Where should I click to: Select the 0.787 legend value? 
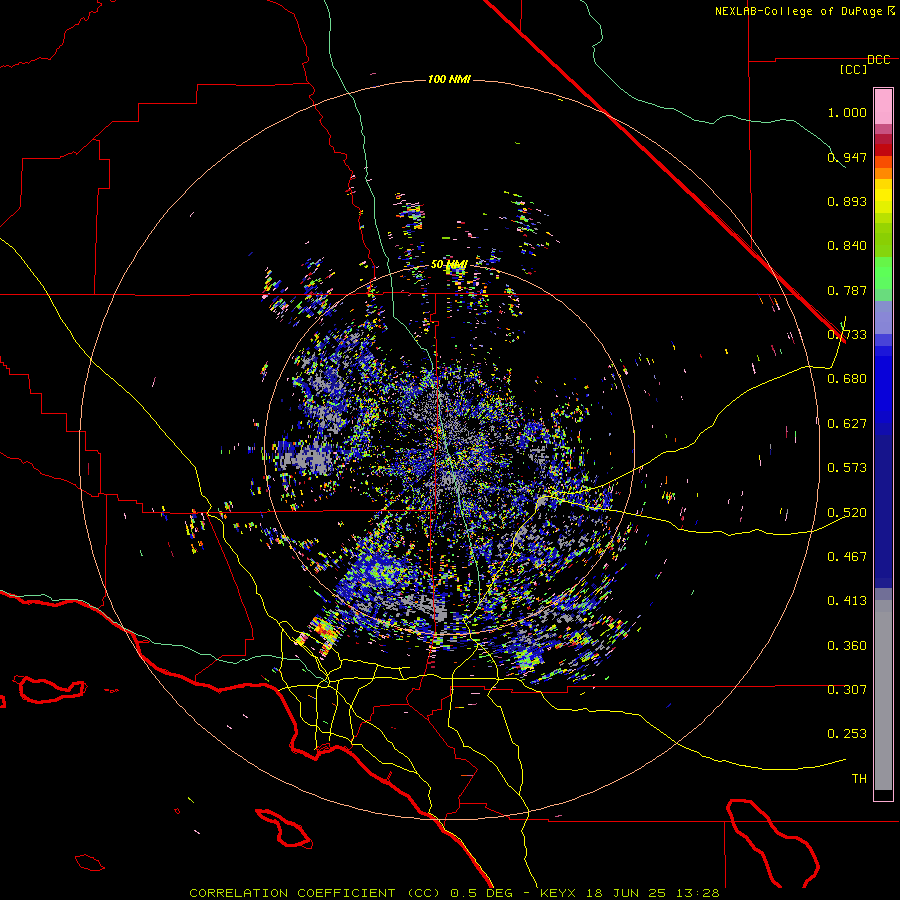tap(847, 290)
